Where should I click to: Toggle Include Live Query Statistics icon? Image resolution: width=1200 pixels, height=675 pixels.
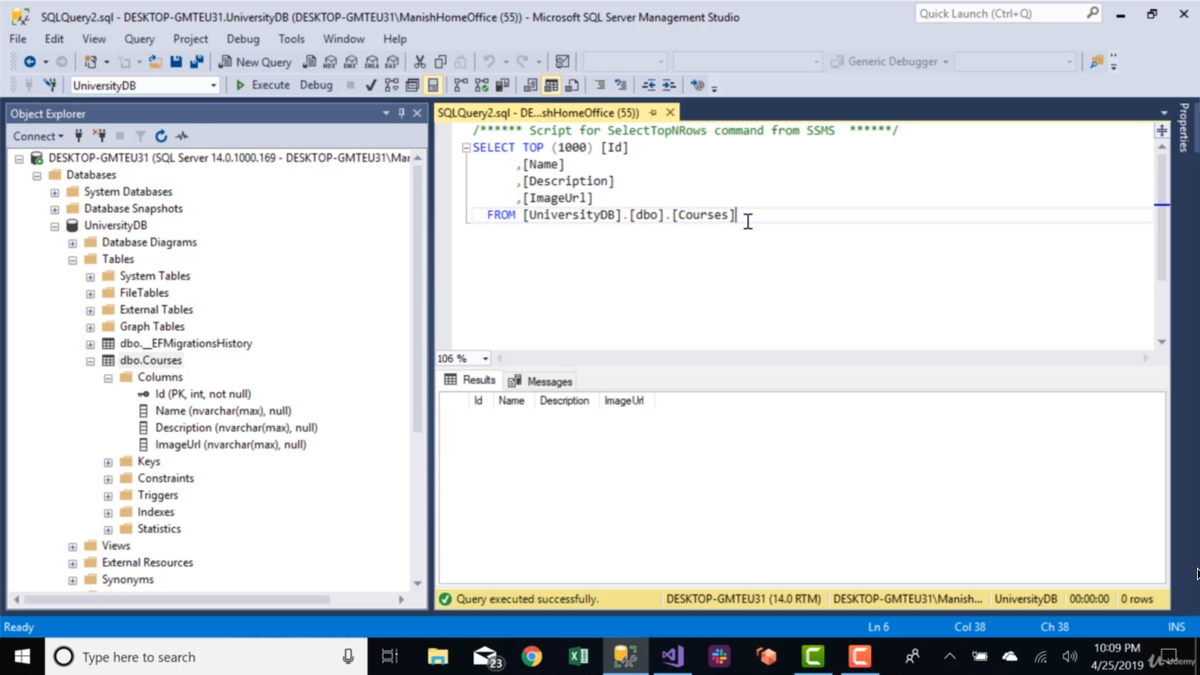(482, 86)
